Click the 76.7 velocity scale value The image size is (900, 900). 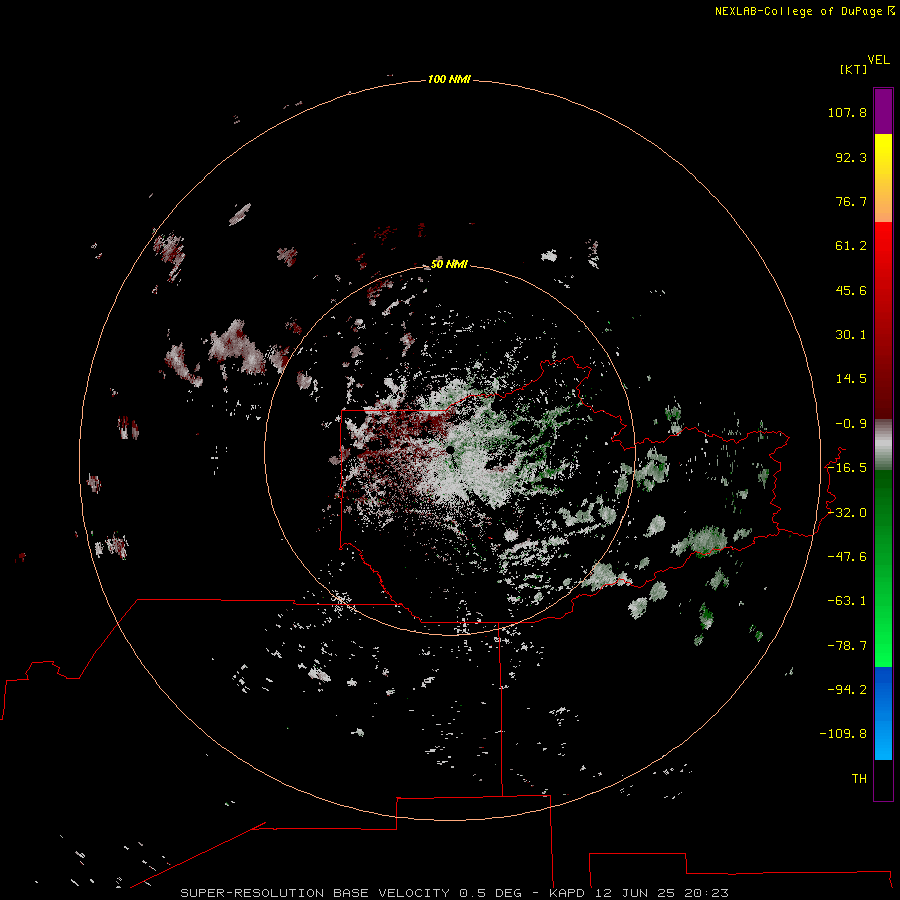pos(851,201)
